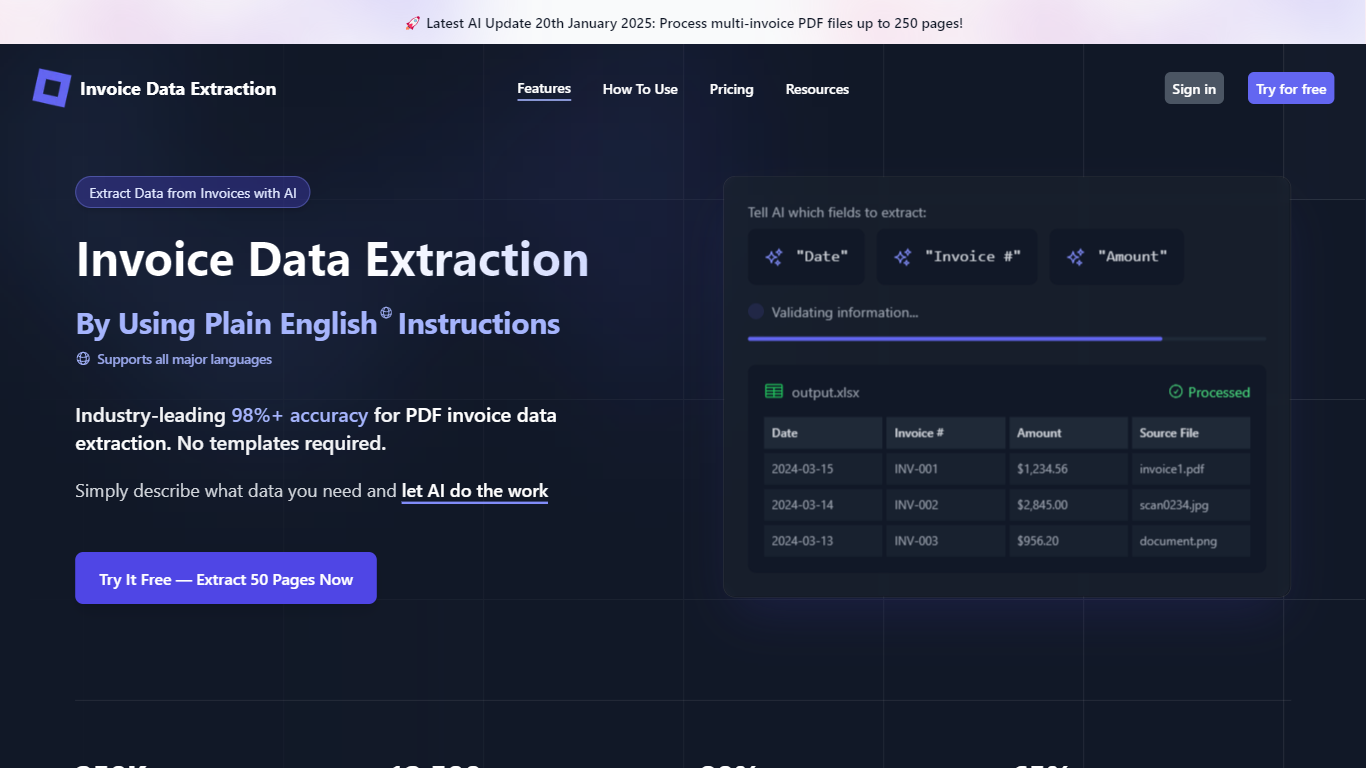
Task: Click the Try for free button
Action: coord(1291,88)
